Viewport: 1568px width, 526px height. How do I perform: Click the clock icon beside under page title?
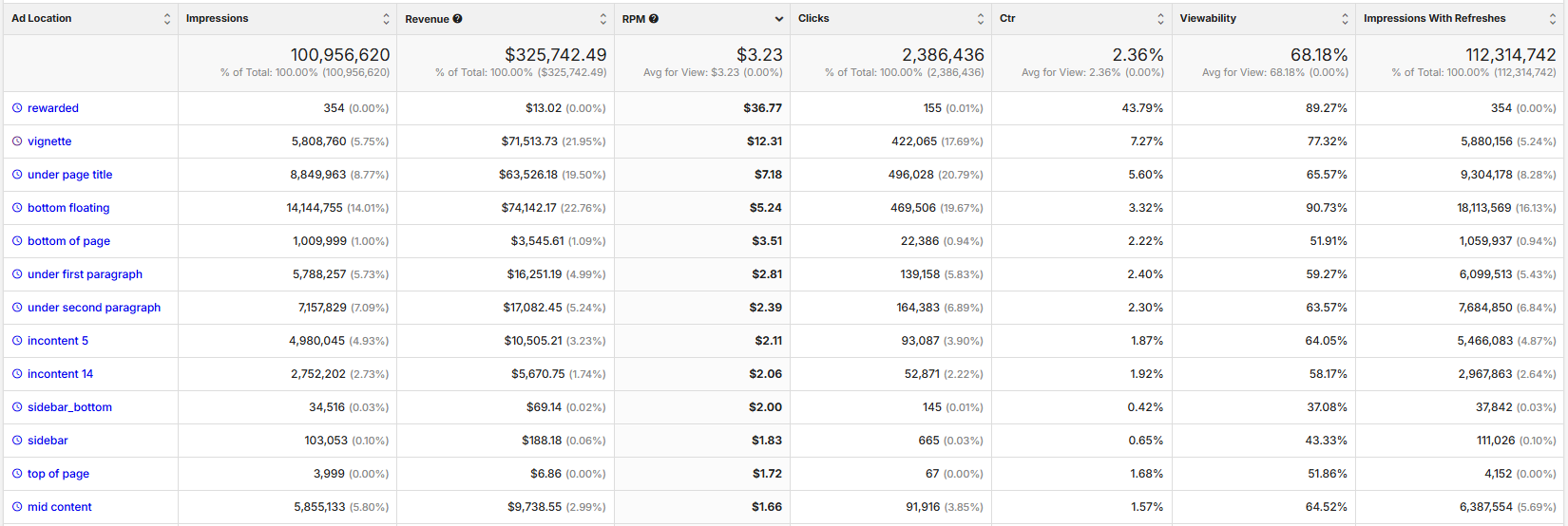click(17, 175)
